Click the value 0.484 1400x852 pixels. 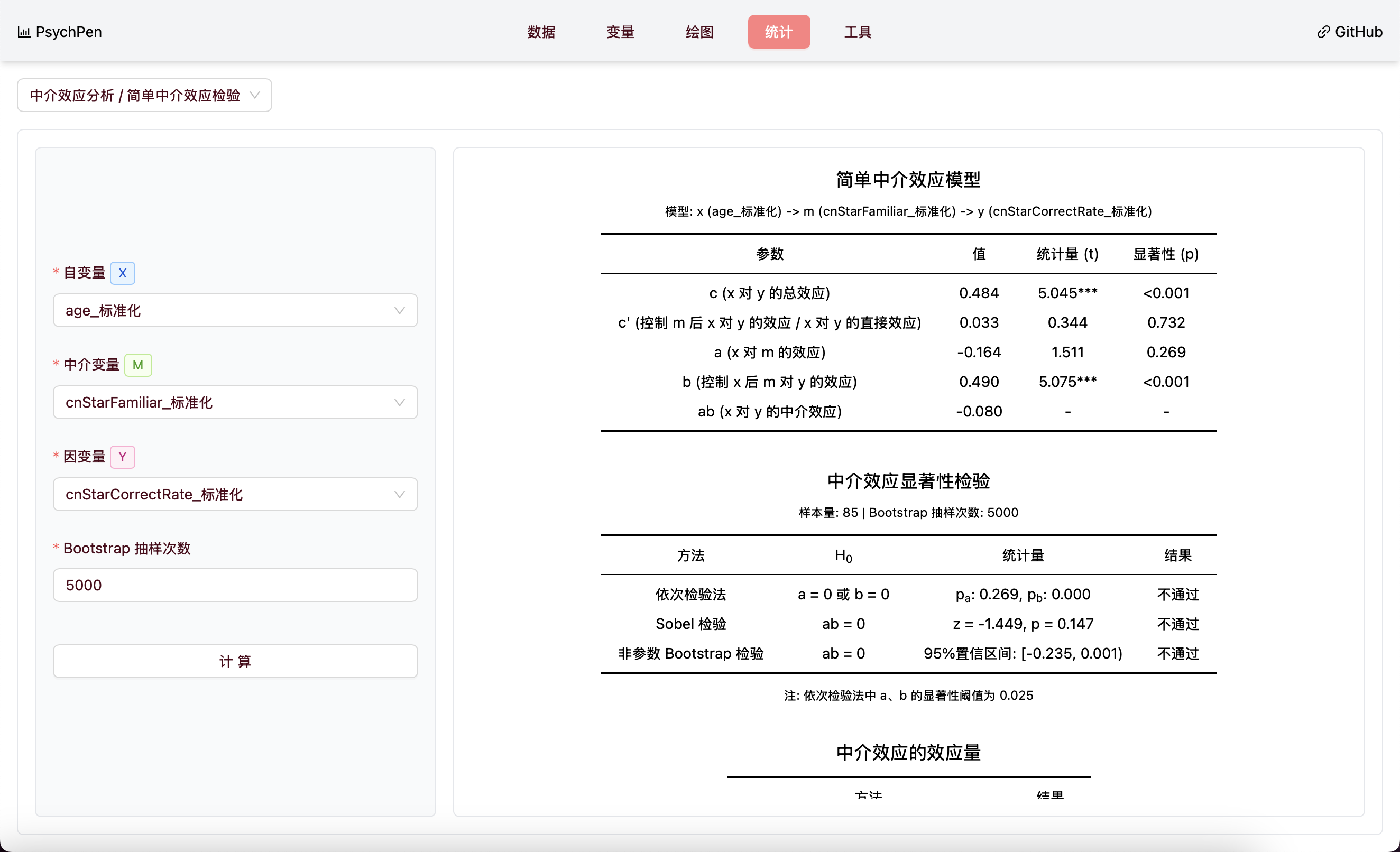[x=979, y=293]
